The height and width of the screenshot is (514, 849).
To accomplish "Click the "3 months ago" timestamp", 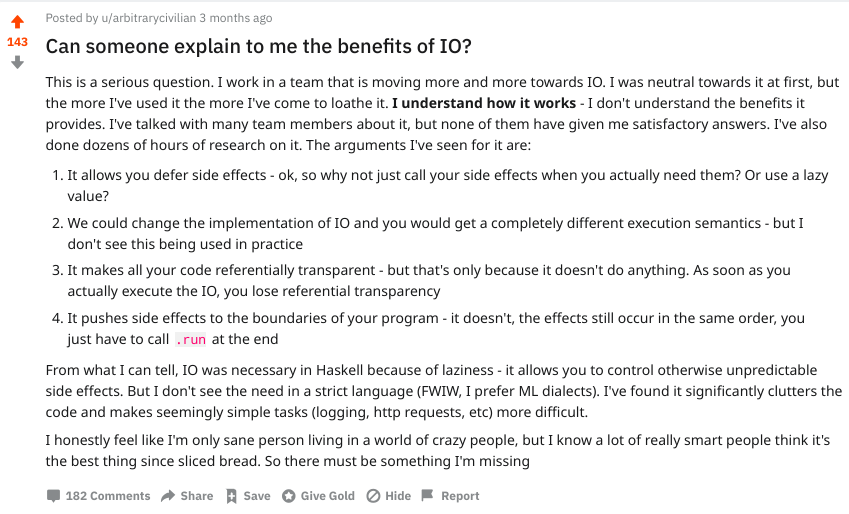I will (236, 18).
